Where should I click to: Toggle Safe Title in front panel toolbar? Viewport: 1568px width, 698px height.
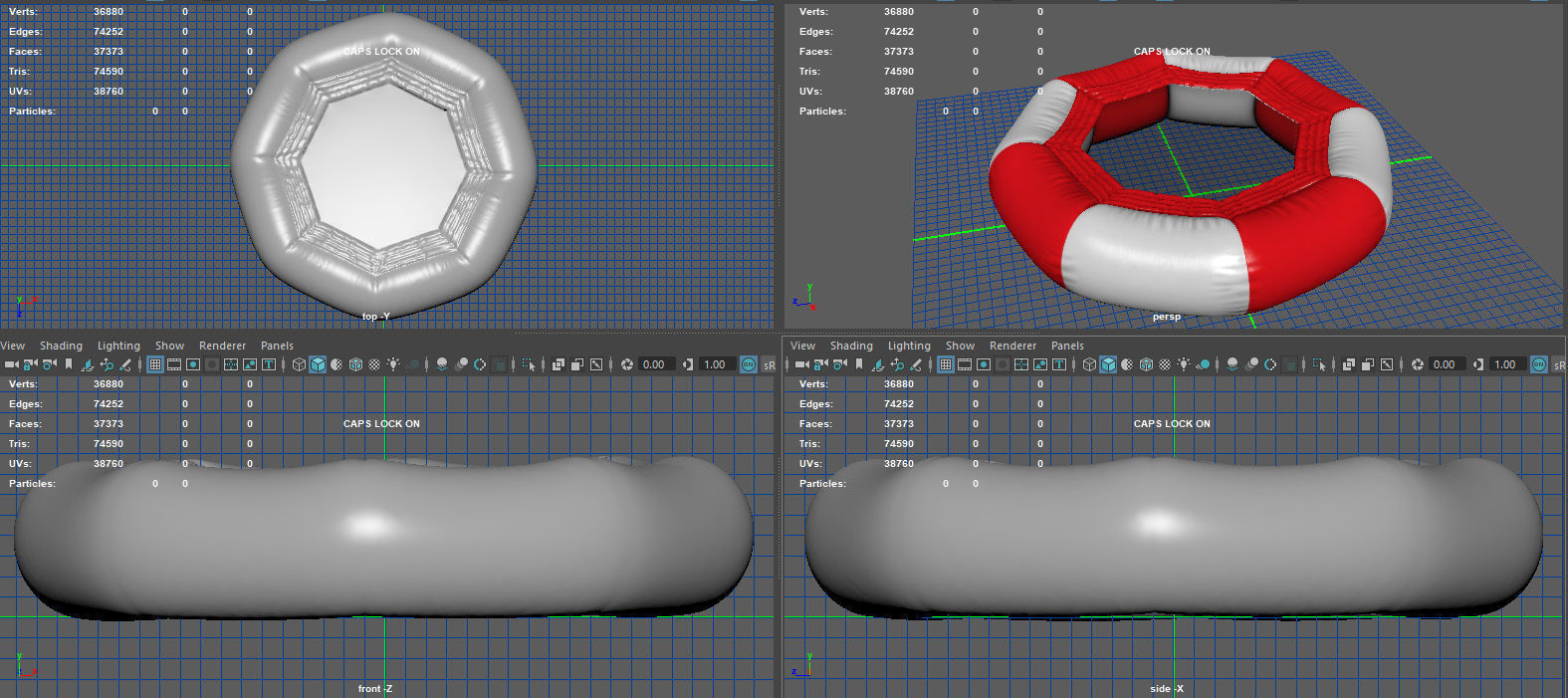point(268,364)
